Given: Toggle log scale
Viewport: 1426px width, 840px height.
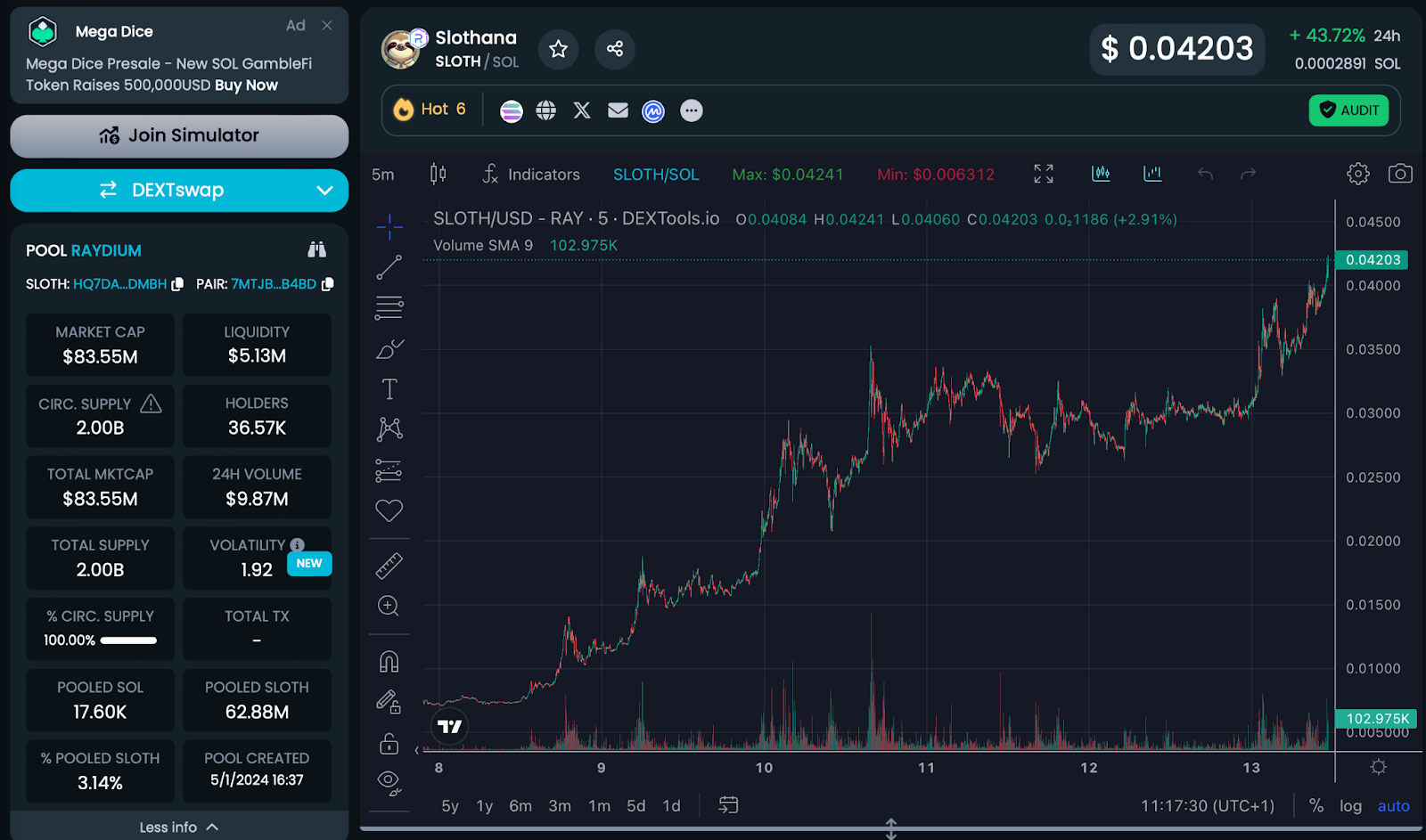Looking at the screenshot, I should [x=1350, y=806].
